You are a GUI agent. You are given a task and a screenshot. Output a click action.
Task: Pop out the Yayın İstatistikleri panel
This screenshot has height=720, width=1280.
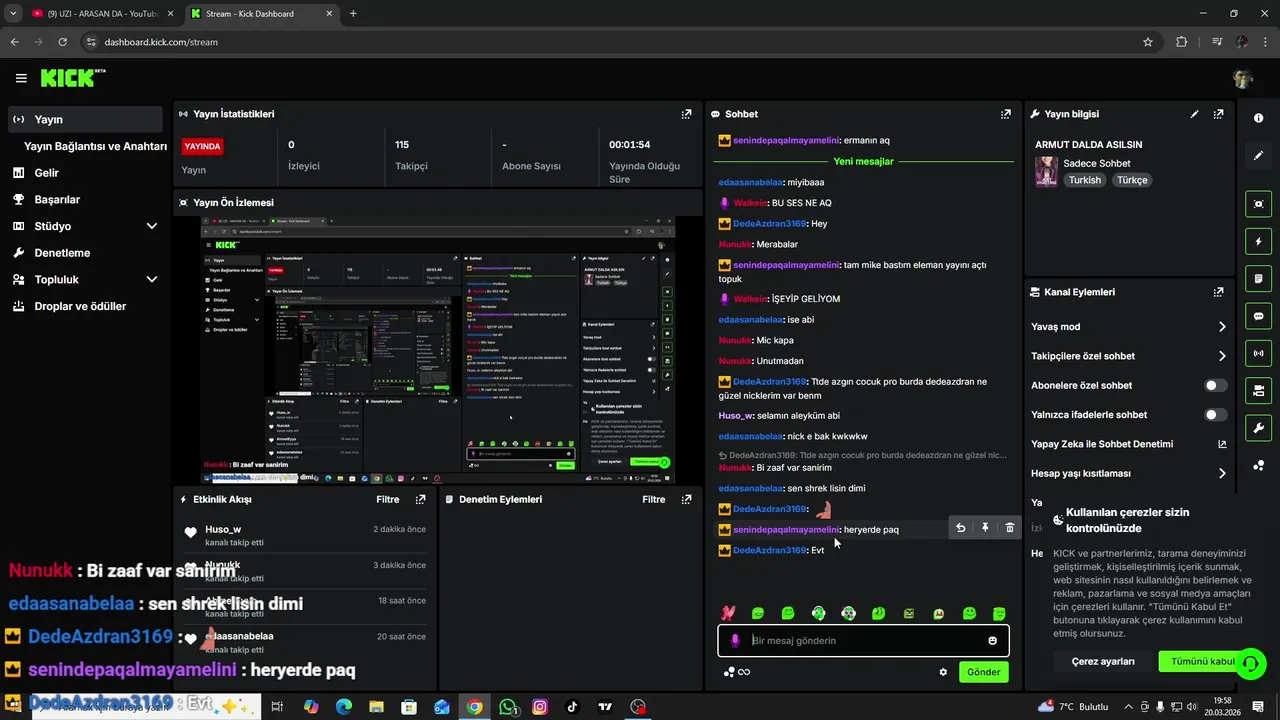[x=686, y=114]
